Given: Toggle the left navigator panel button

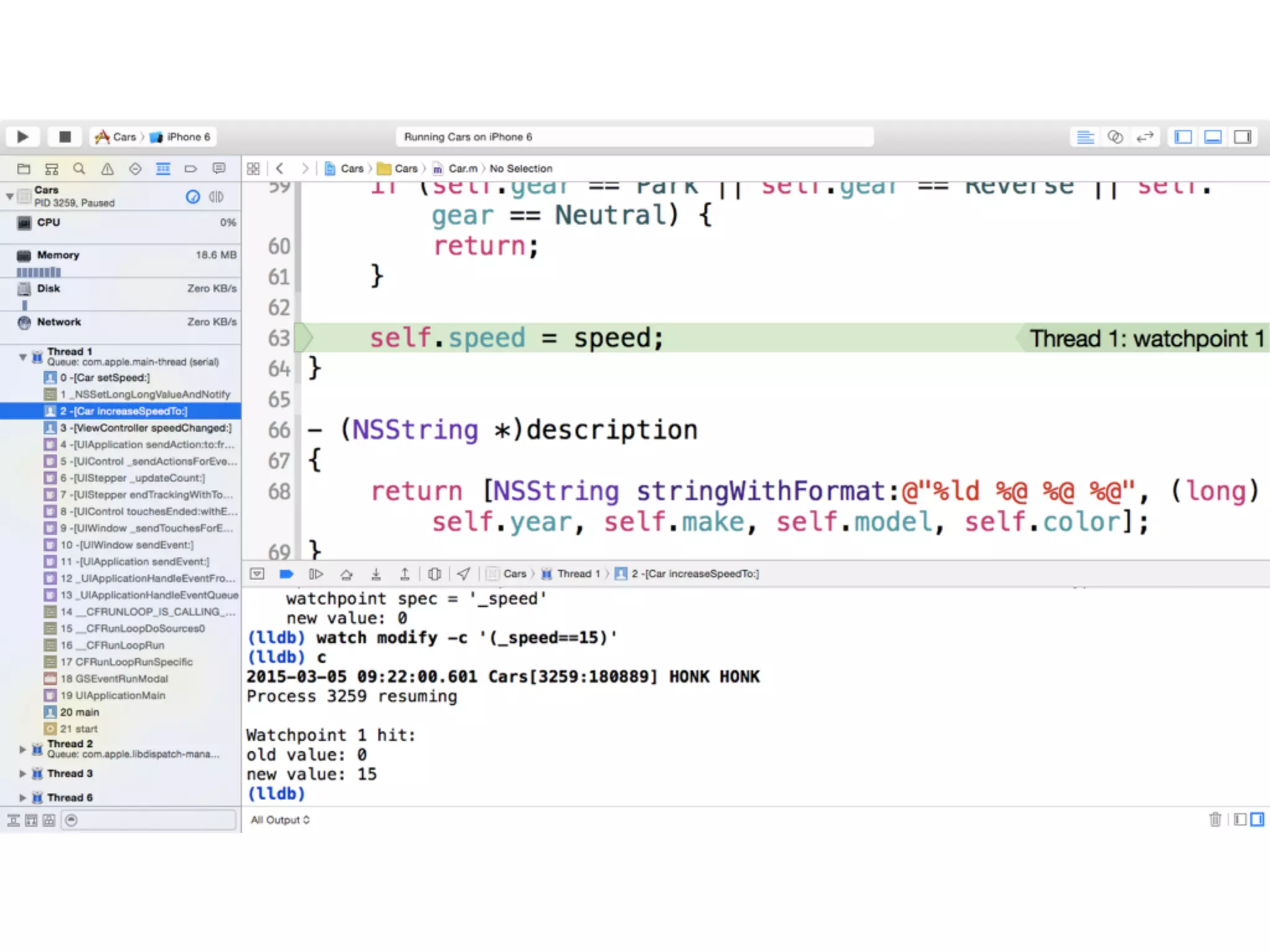Looking at the screenshot, I should click(x=1183, y=137).
